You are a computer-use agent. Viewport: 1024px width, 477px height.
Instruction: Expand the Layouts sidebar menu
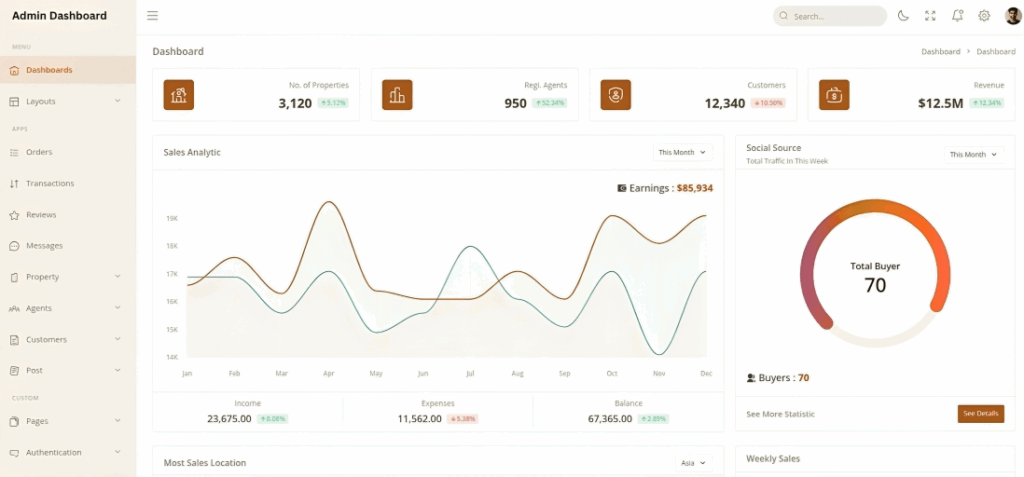click(x=67, y=101)
